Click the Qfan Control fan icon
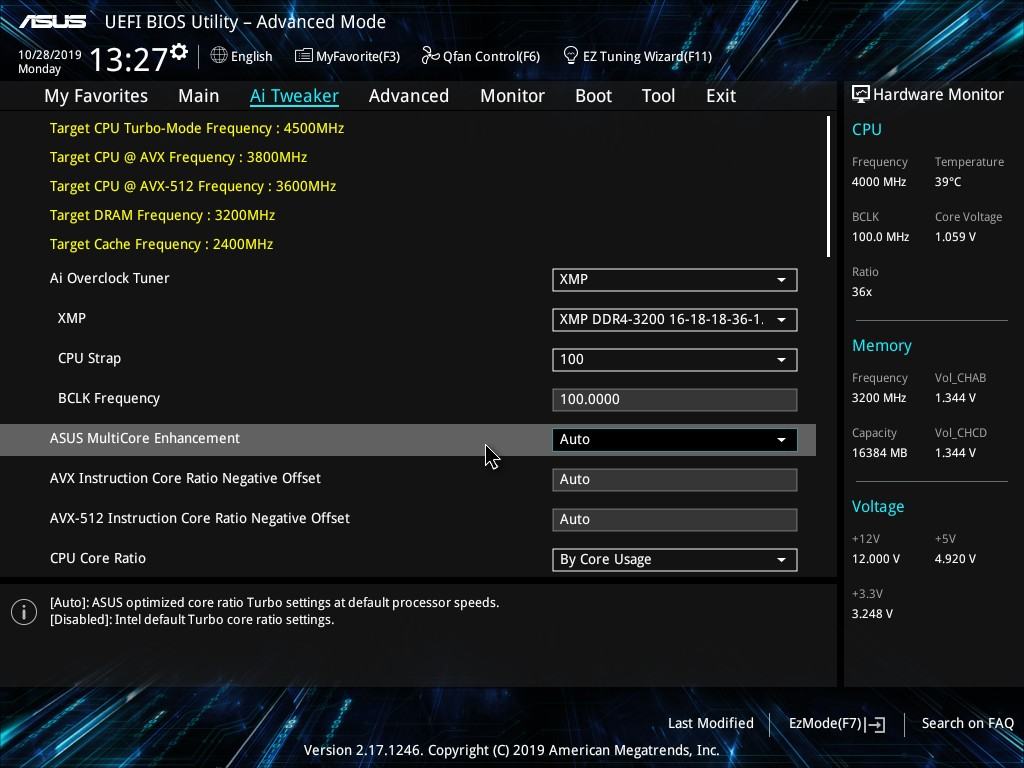 (430, 56)
